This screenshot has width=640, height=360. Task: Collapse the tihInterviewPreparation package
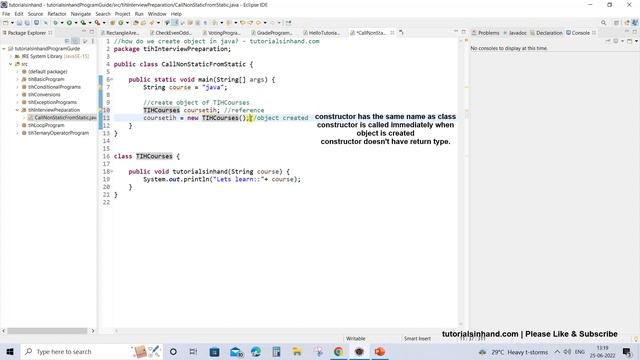[18, 110]
